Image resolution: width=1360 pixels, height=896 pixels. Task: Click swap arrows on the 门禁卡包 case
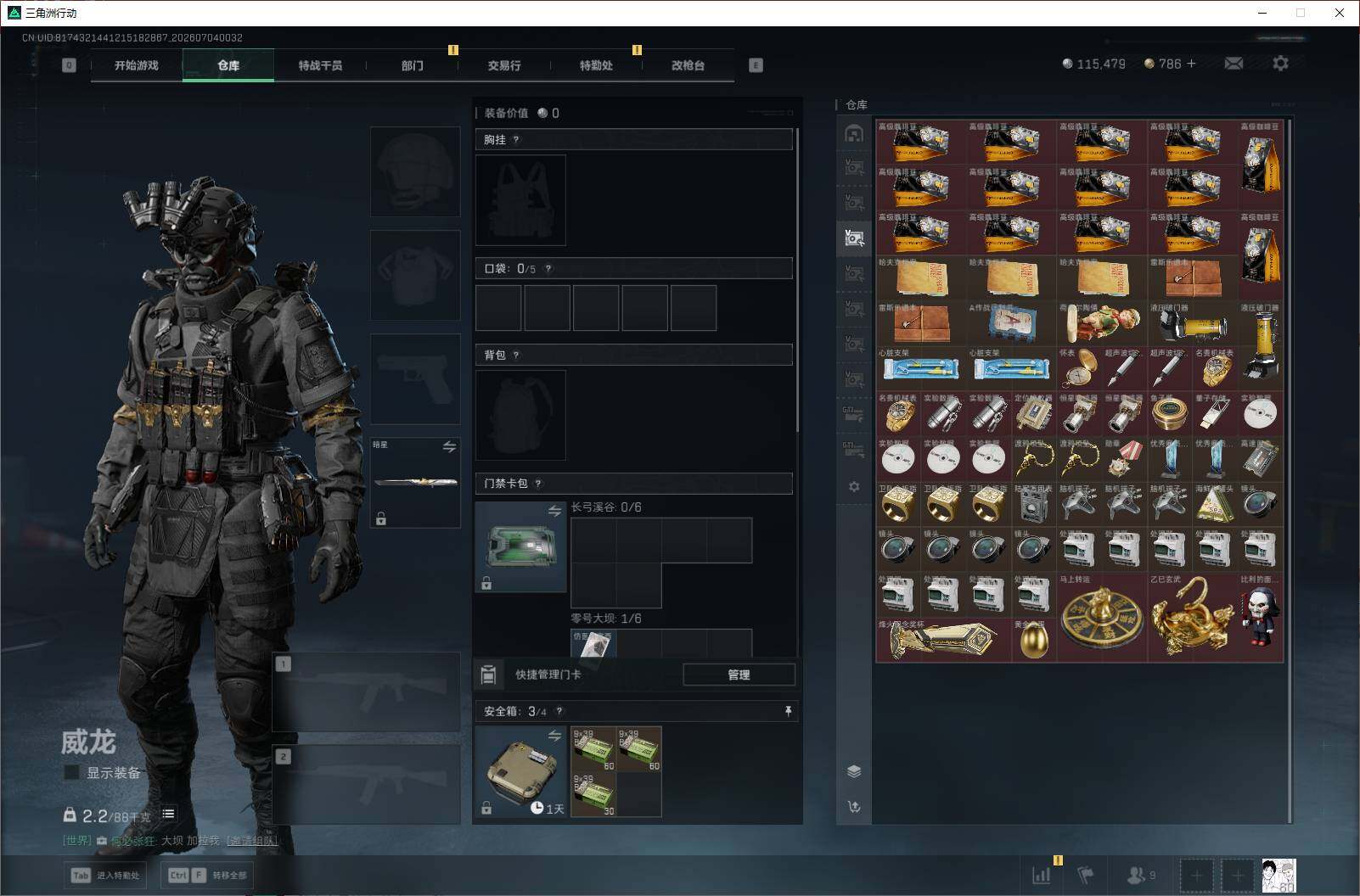(554, 511)
